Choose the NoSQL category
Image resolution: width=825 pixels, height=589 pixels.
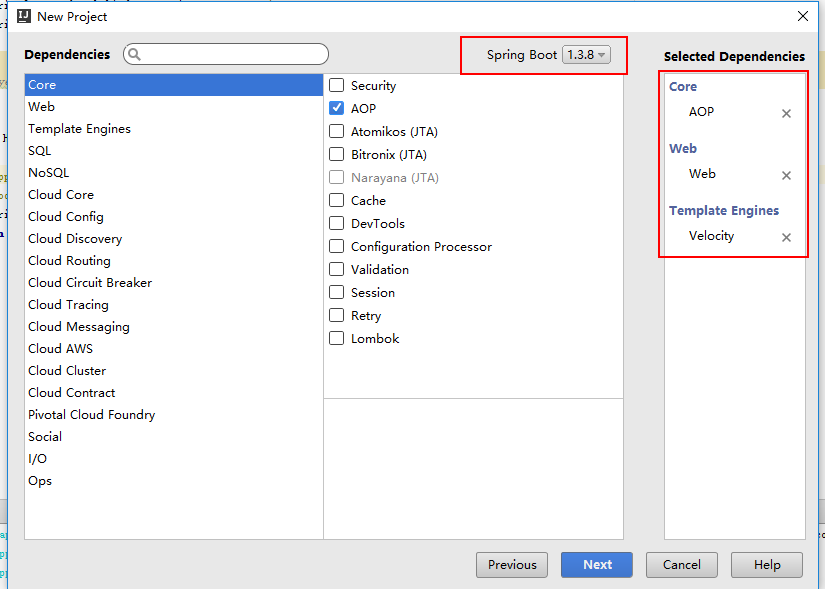pos(174,173)
